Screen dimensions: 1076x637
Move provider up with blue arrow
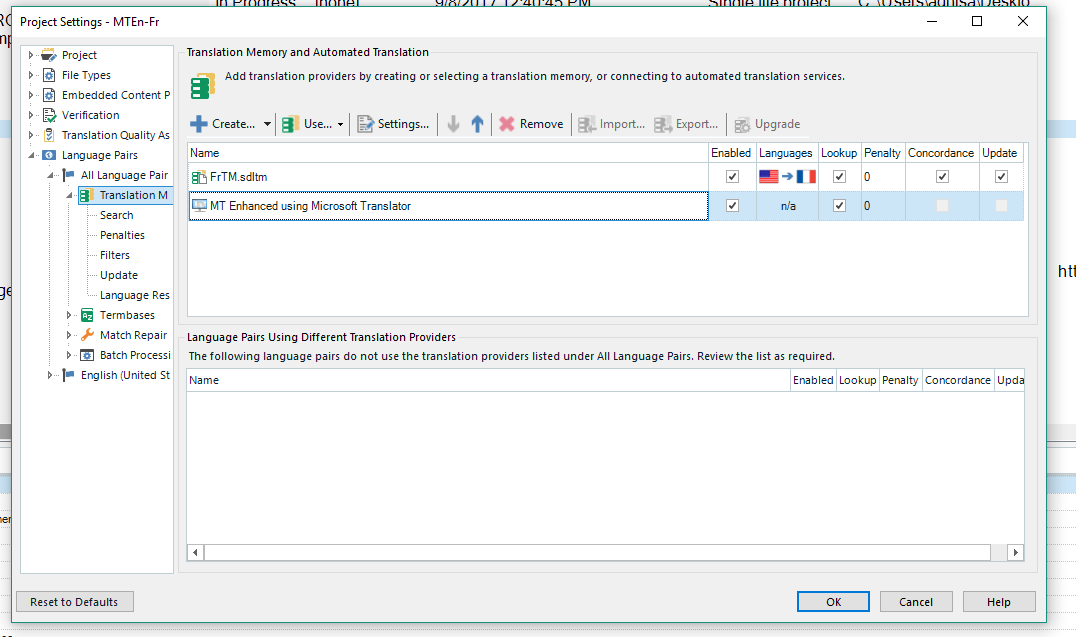[477, 124]
